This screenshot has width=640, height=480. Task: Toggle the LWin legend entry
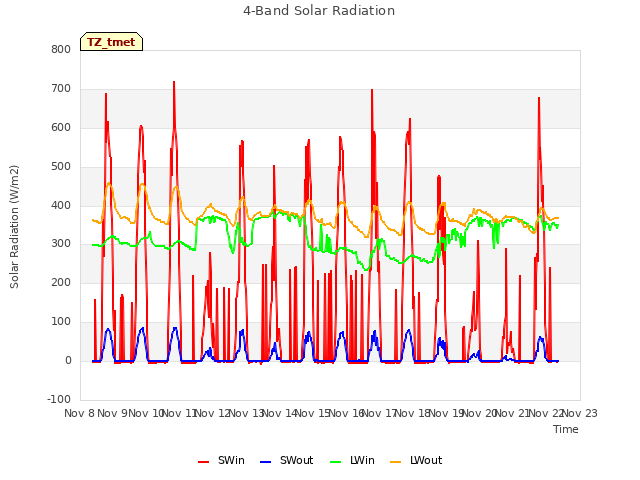coord(352,460)
